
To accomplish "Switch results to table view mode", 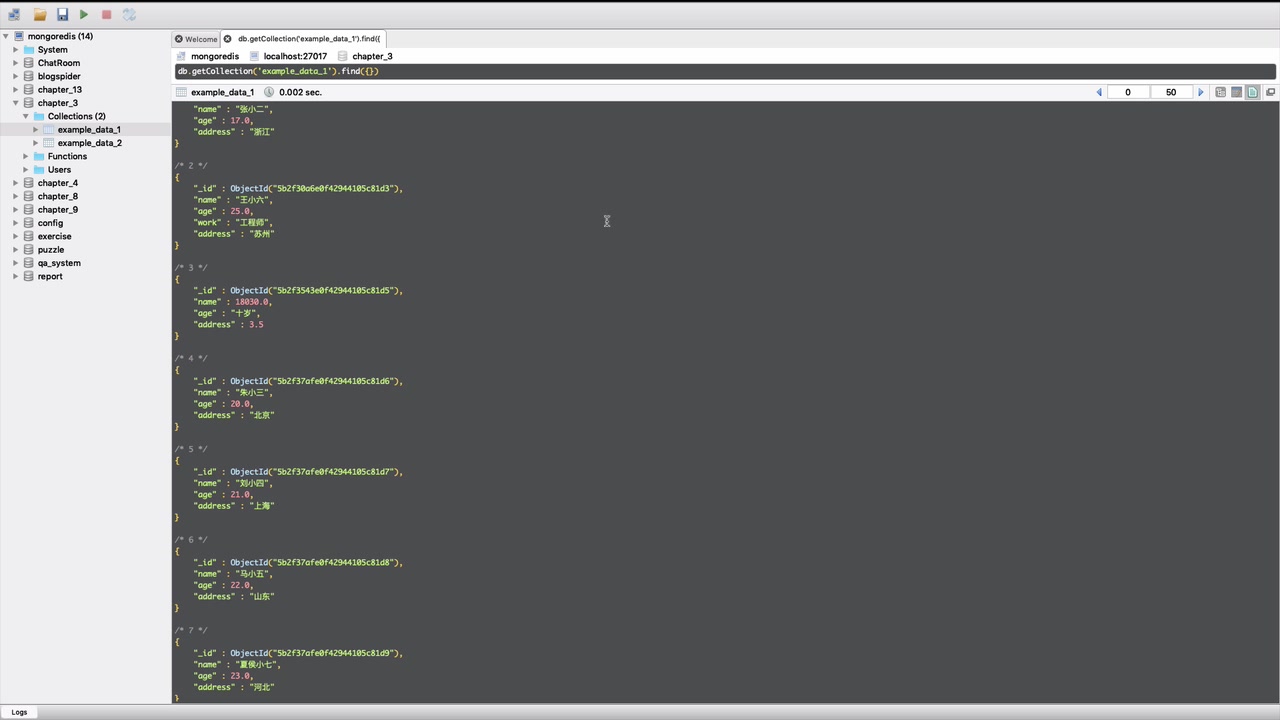I will (1236, 92).
